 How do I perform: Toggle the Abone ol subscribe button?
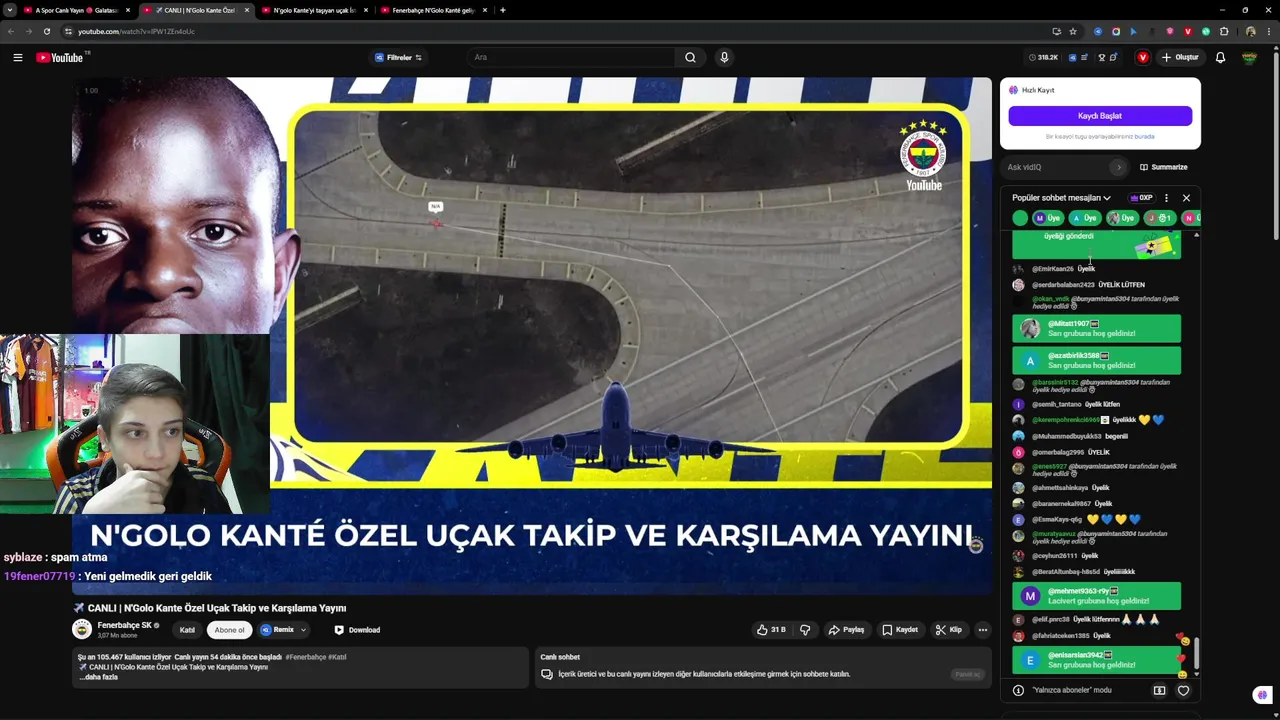point(229,630)
